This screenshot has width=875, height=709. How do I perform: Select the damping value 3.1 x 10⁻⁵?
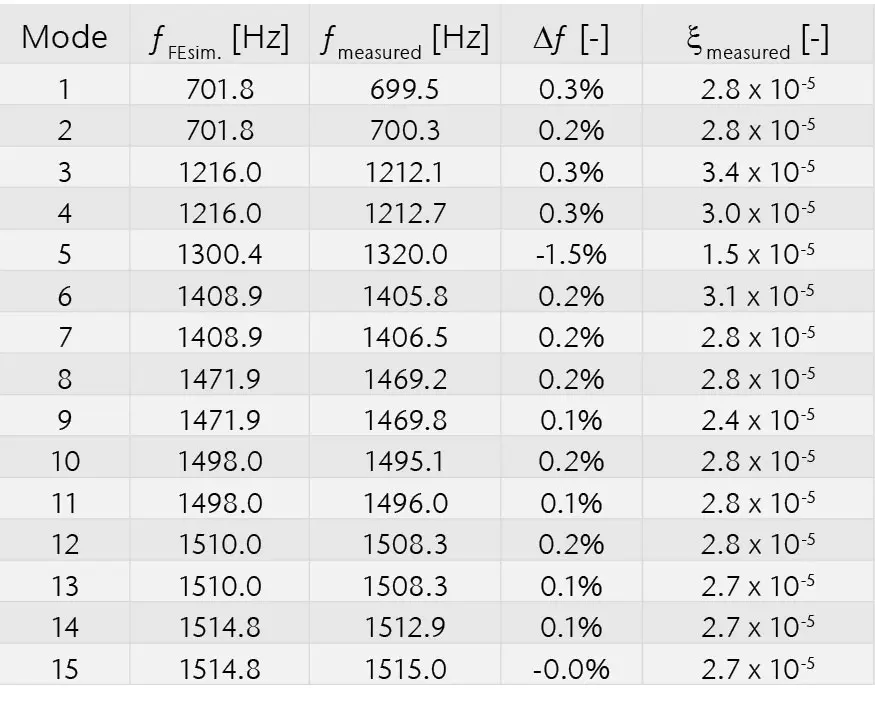(x=757, y=296)
